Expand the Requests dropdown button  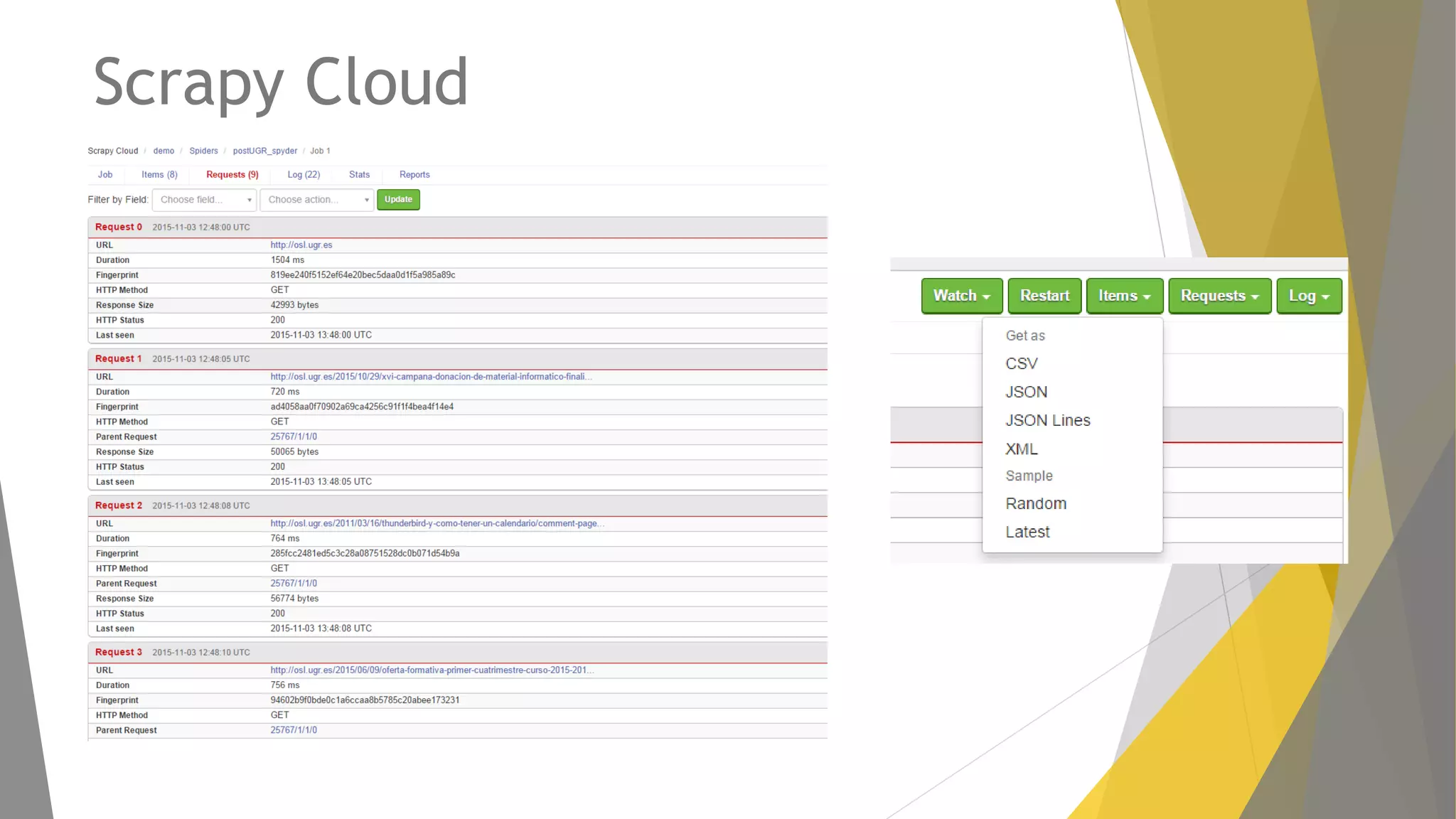[x=1219, y=296]
